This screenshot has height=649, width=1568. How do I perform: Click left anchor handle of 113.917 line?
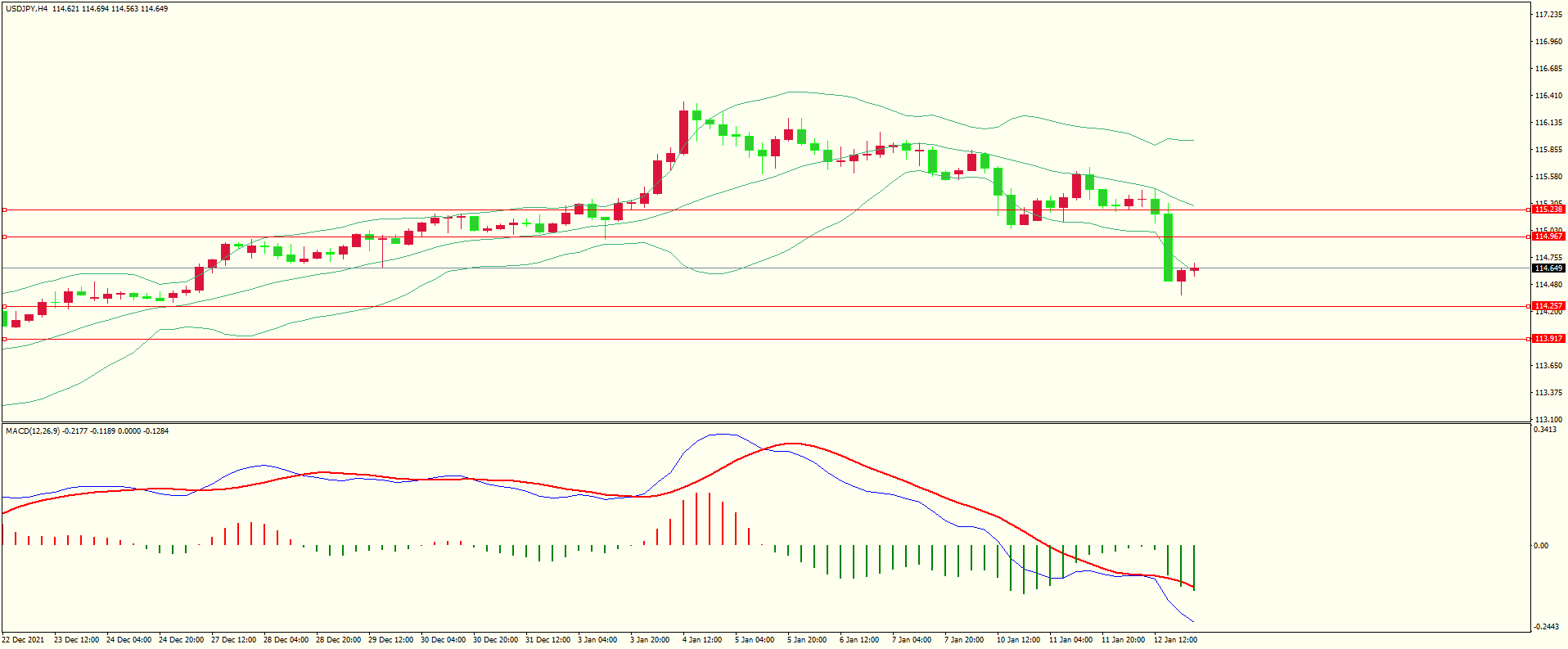click(4, 339)
